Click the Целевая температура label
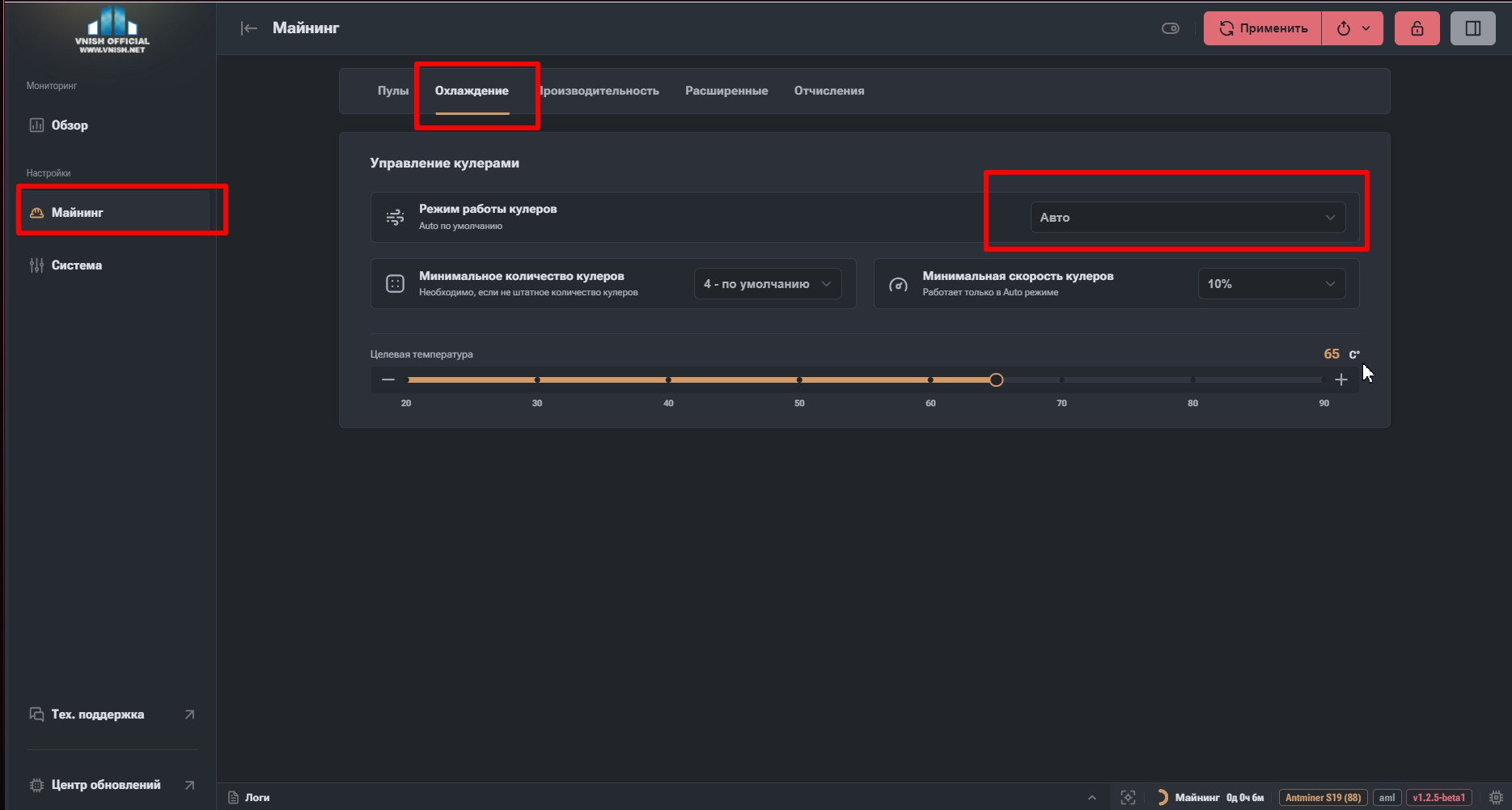 (421, 354)
